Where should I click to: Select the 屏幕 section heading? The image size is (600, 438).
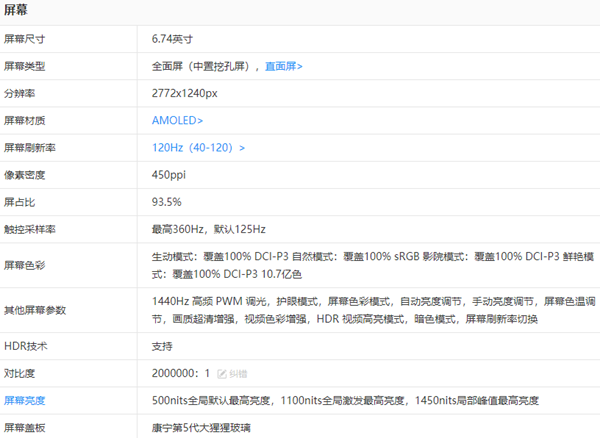[16, 10]
